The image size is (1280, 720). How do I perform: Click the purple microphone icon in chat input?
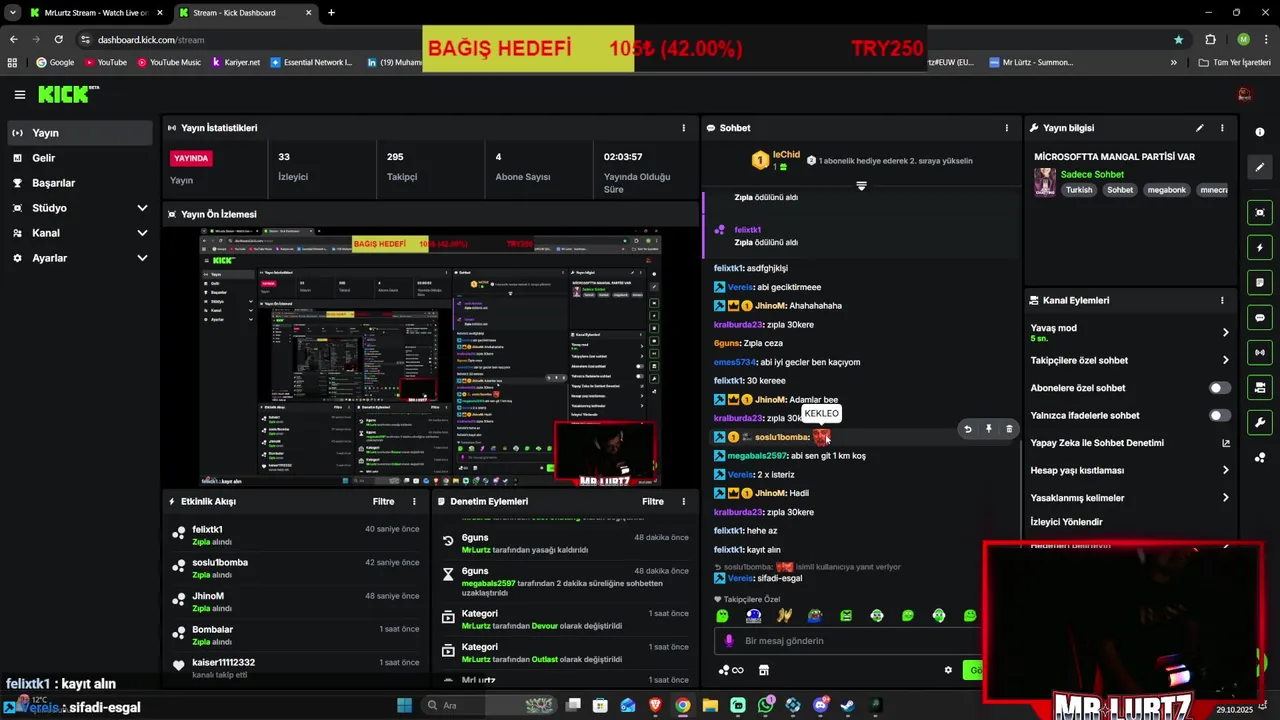729,641
